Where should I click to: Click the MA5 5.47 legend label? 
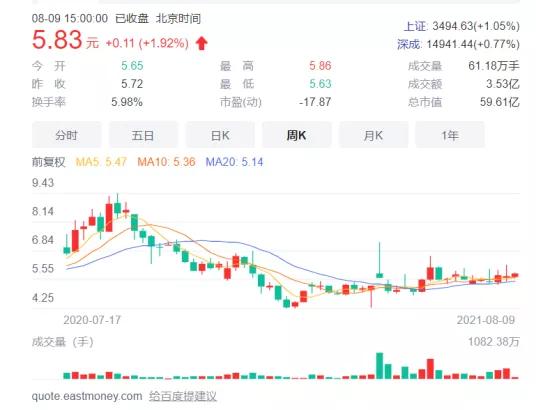(x=101, y=162)
